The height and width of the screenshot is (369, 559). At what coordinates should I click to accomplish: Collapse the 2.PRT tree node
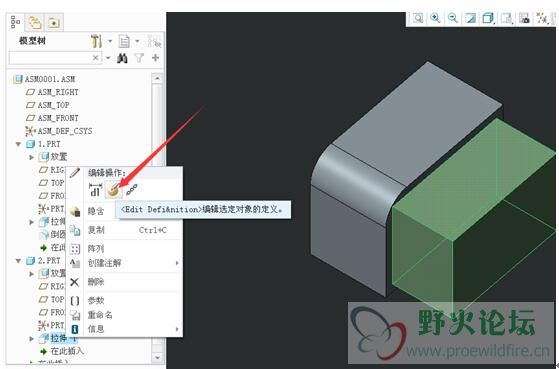[x=18, y=261]
